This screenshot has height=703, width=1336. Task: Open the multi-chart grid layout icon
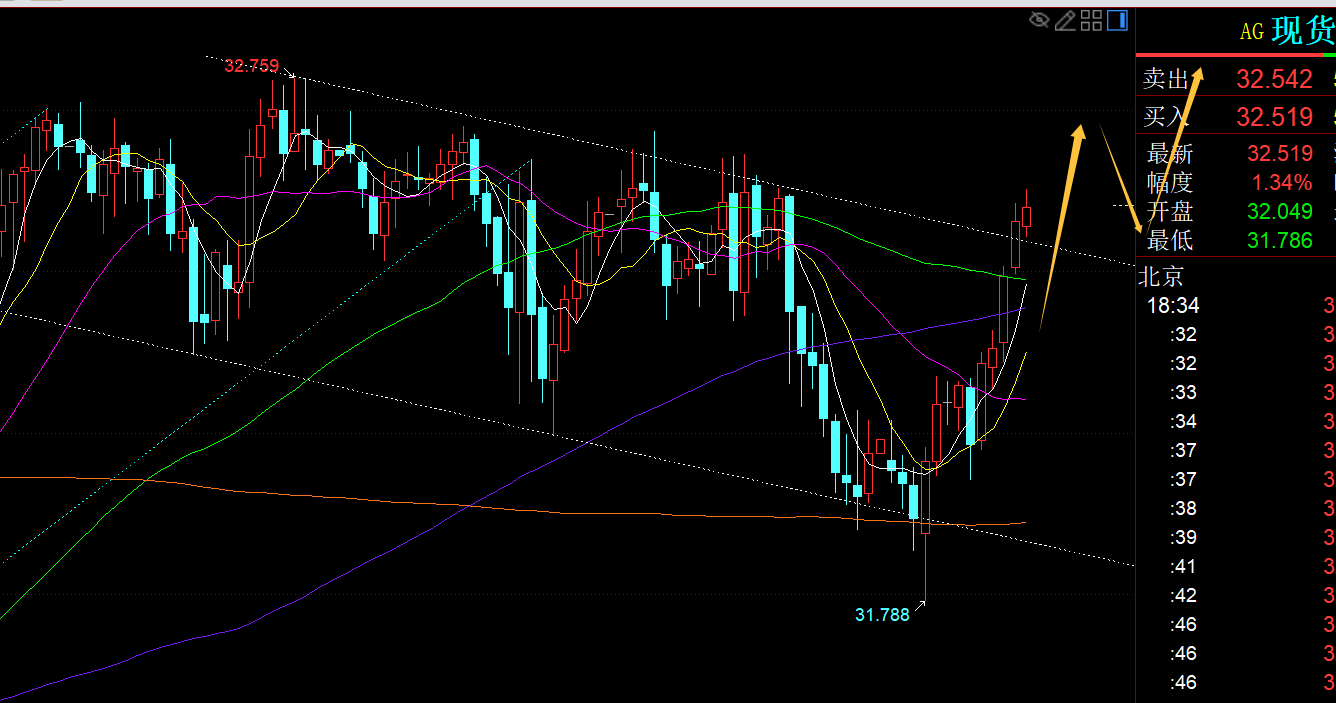(1092, 19)
